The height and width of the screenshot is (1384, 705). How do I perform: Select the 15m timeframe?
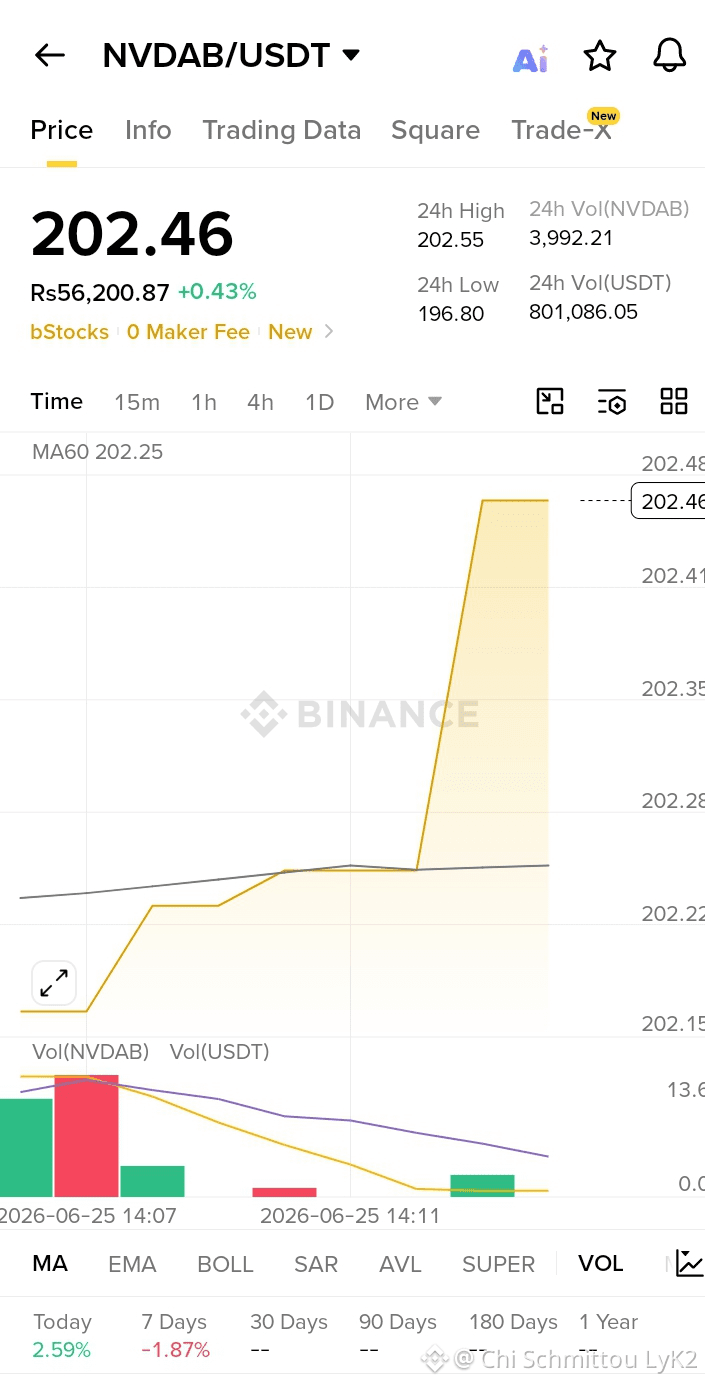137,402
